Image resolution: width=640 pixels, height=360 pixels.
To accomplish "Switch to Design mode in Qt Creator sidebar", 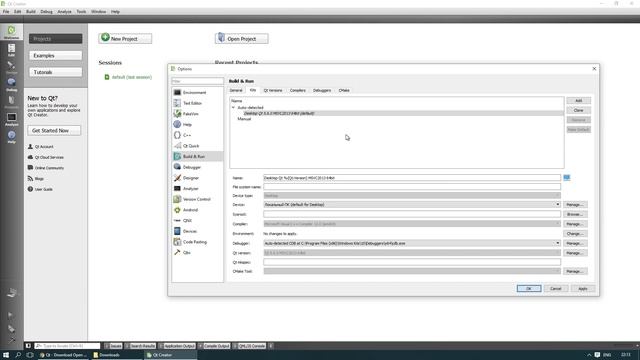I will (11, 67).
